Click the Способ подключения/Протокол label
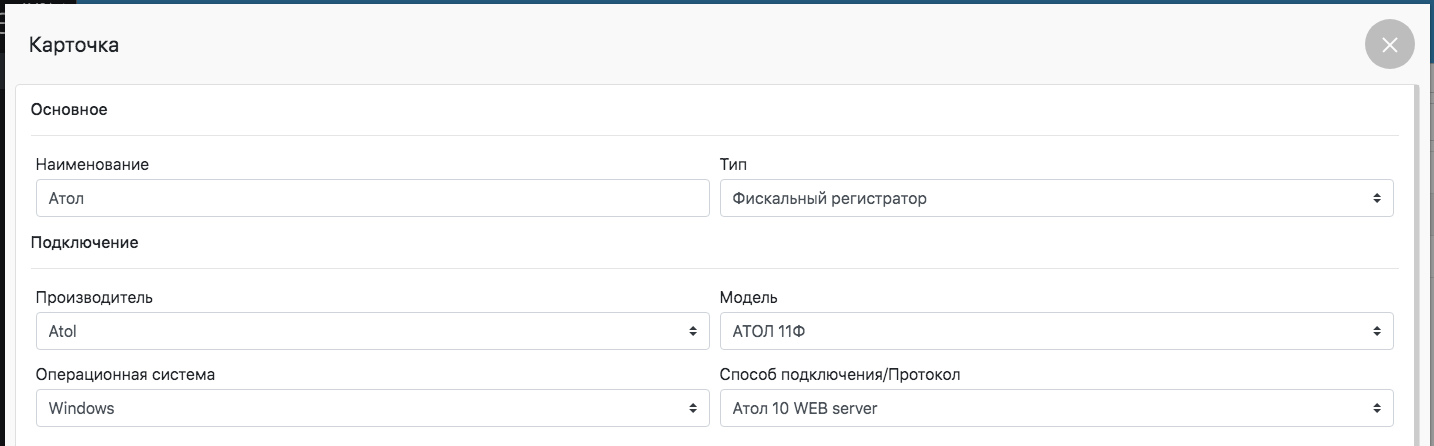1434x446 pixels. pyautogui.click(x=840, y=374)
